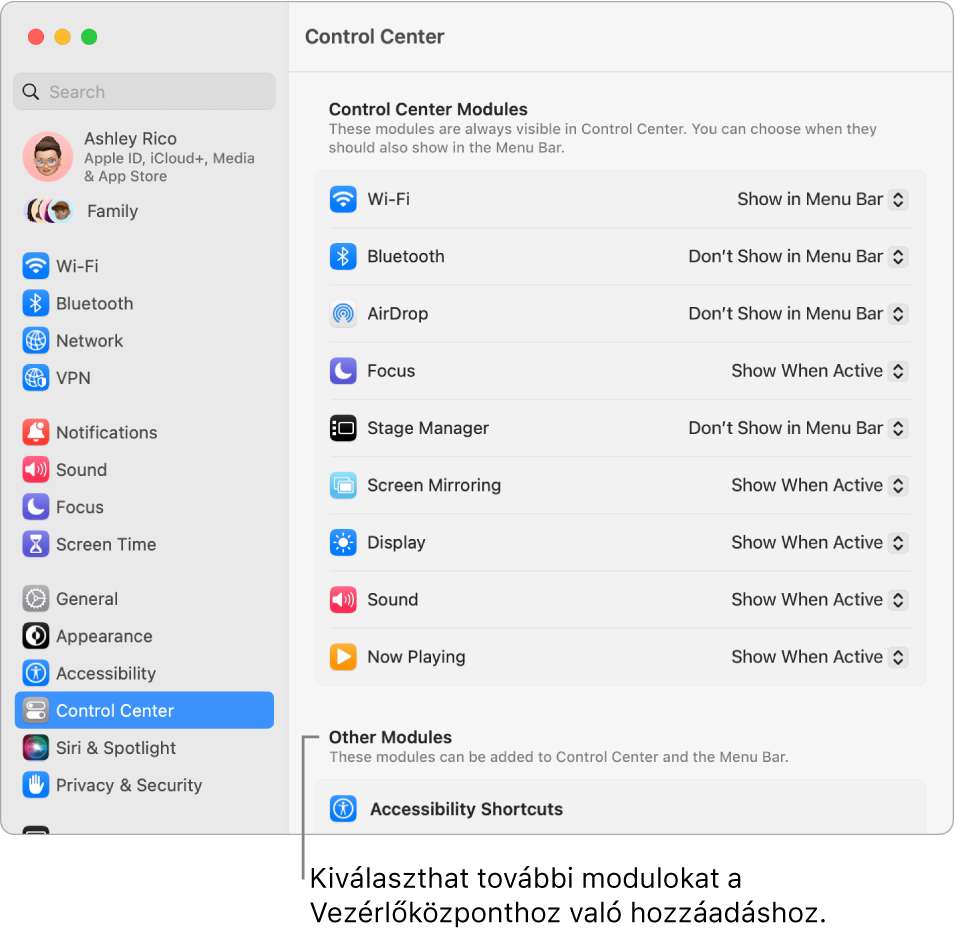Click the Now Playing row label
Image resolution: width=955 pixels, height=934 pixels.
(417, 657)
